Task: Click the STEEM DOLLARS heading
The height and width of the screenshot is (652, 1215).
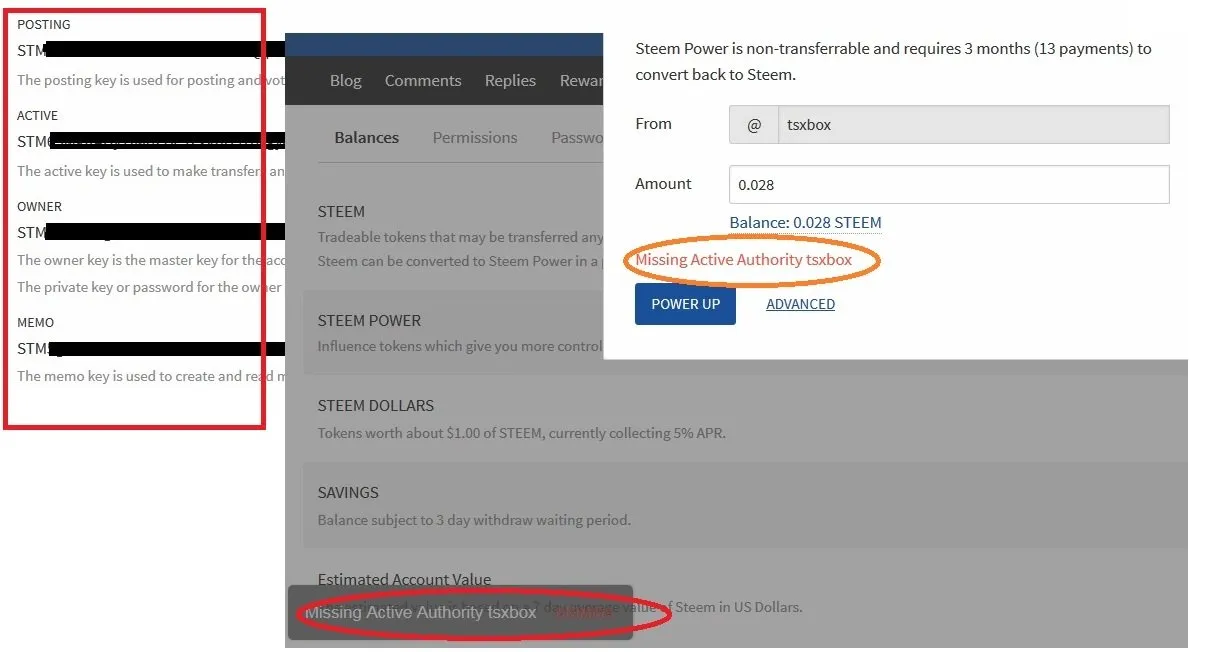Action: click(x=376, y=406)
